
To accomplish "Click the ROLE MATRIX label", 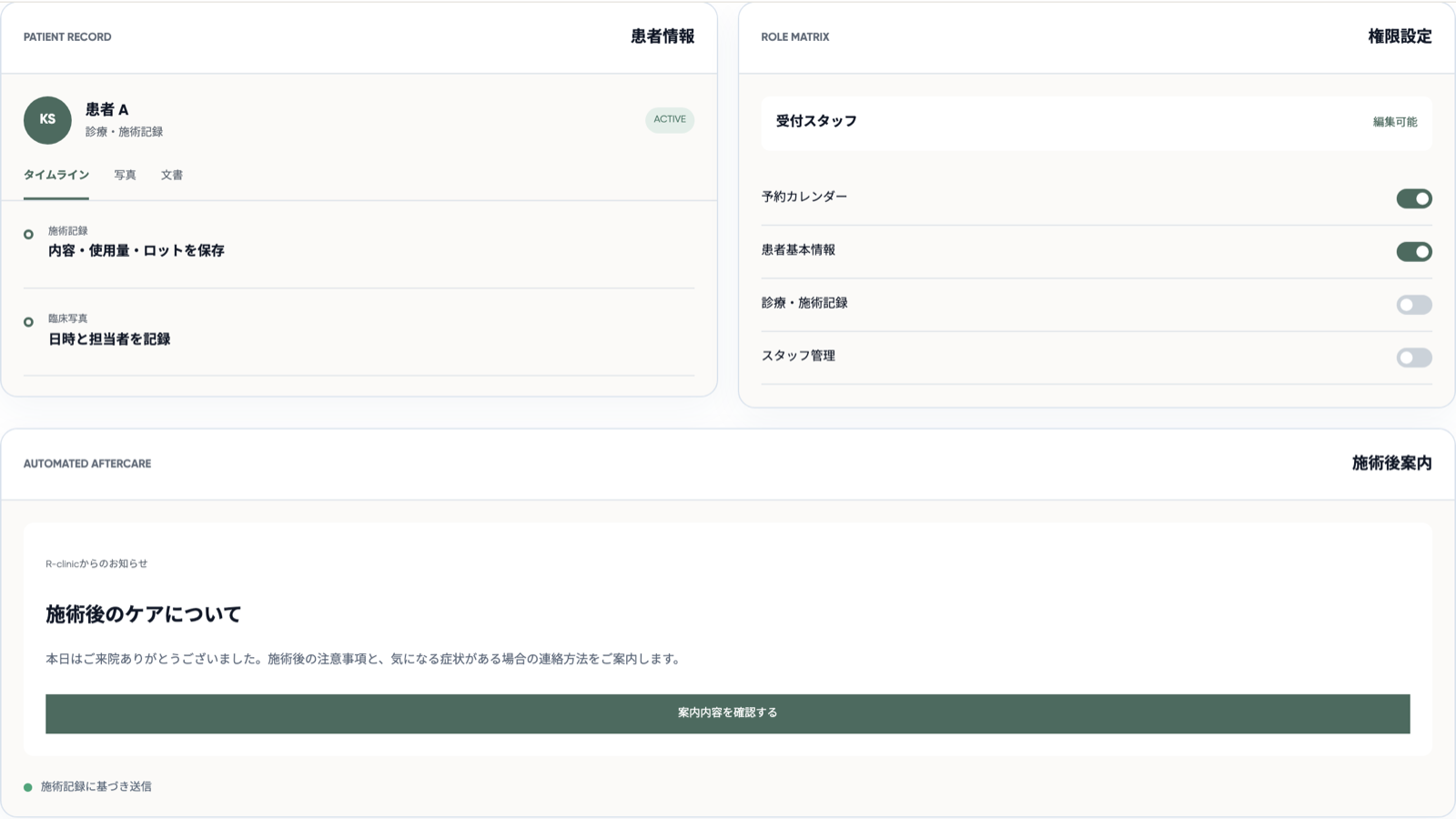I will (x=795, y=37).
